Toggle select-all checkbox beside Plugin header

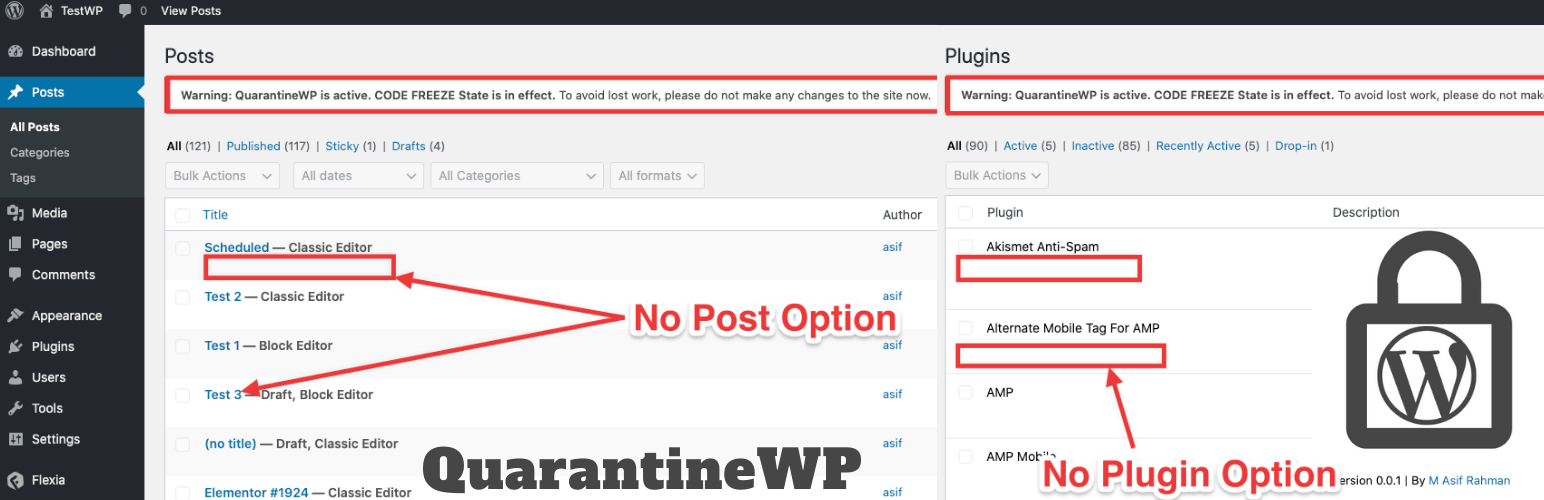[965, 213]
